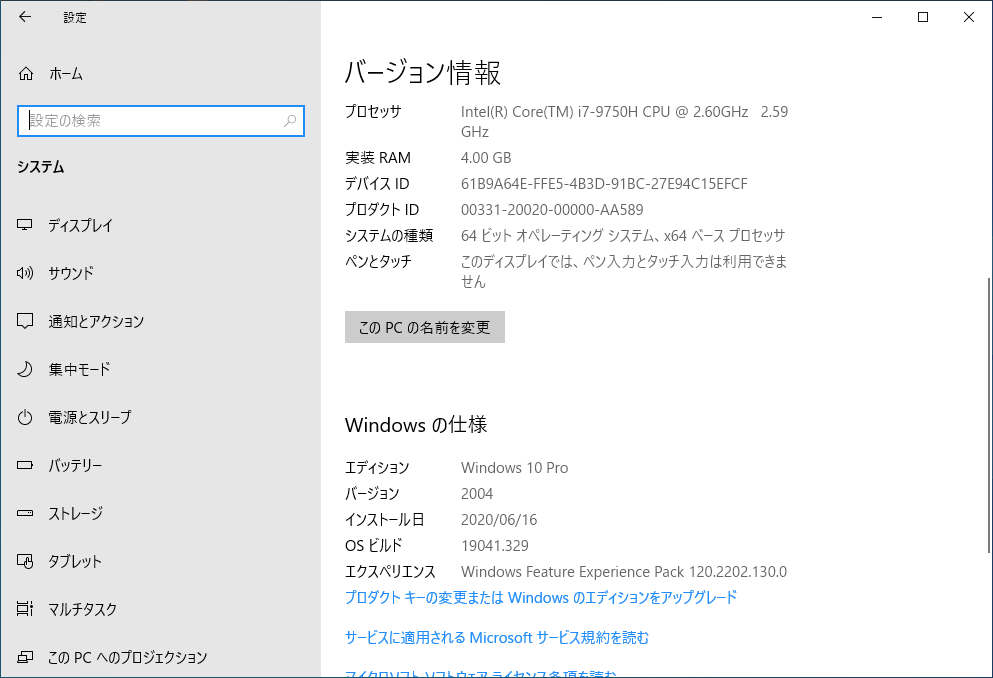Select the notifications speech-bubble icon
Image resolution: width=993 pixels, height=678 pixels.
(x=25, y=321)
